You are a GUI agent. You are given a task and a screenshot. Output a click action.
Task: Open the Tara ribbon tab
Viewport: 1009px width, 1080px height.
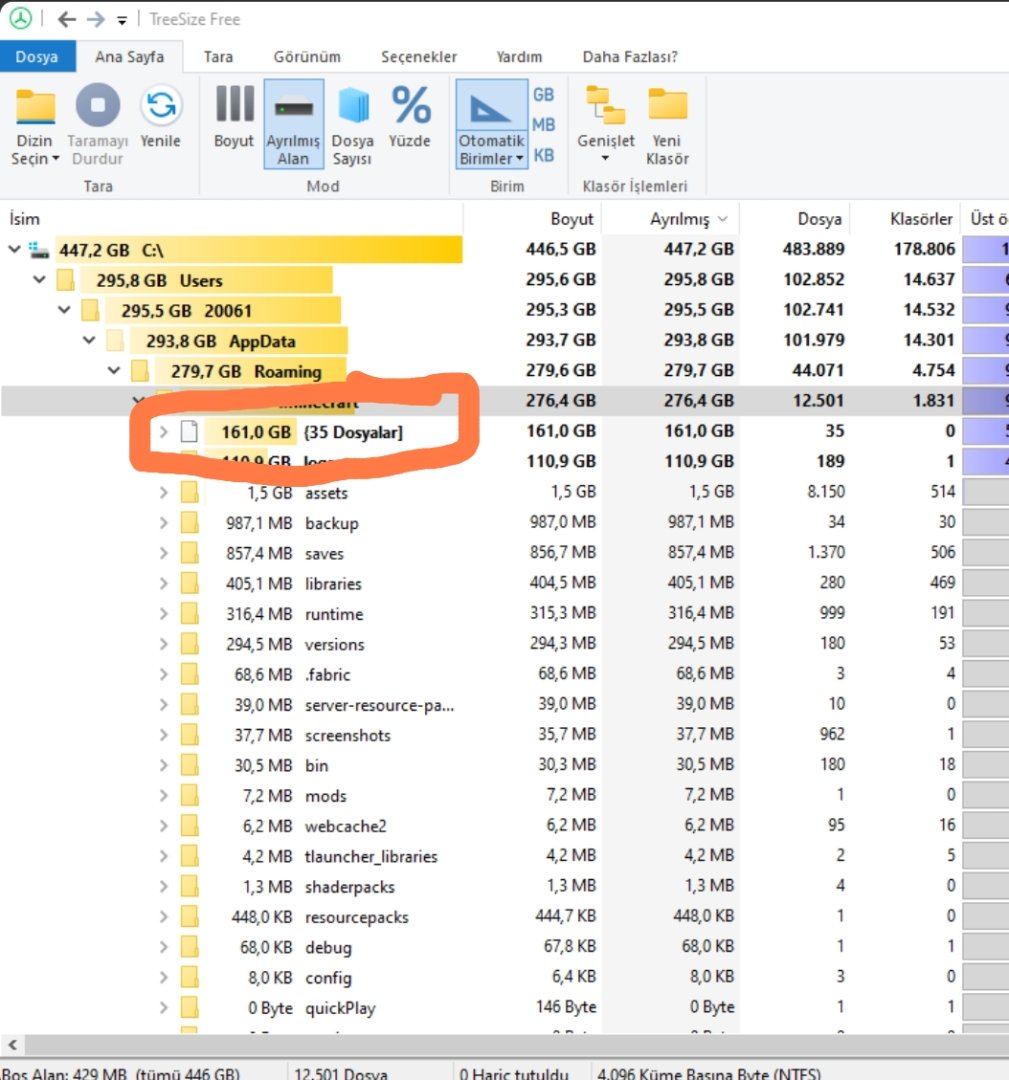[218, 56]
